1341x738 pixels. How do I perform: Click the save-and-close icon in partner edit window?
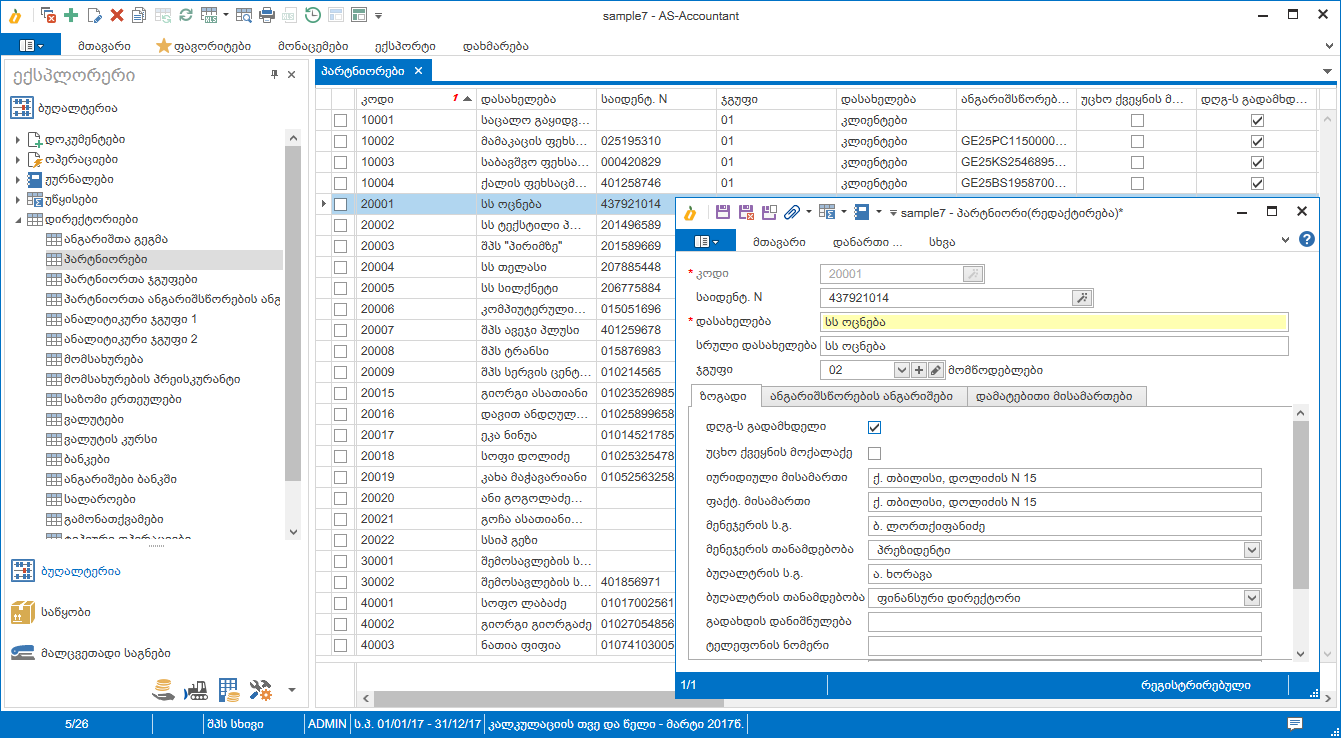tap(746, 212)
